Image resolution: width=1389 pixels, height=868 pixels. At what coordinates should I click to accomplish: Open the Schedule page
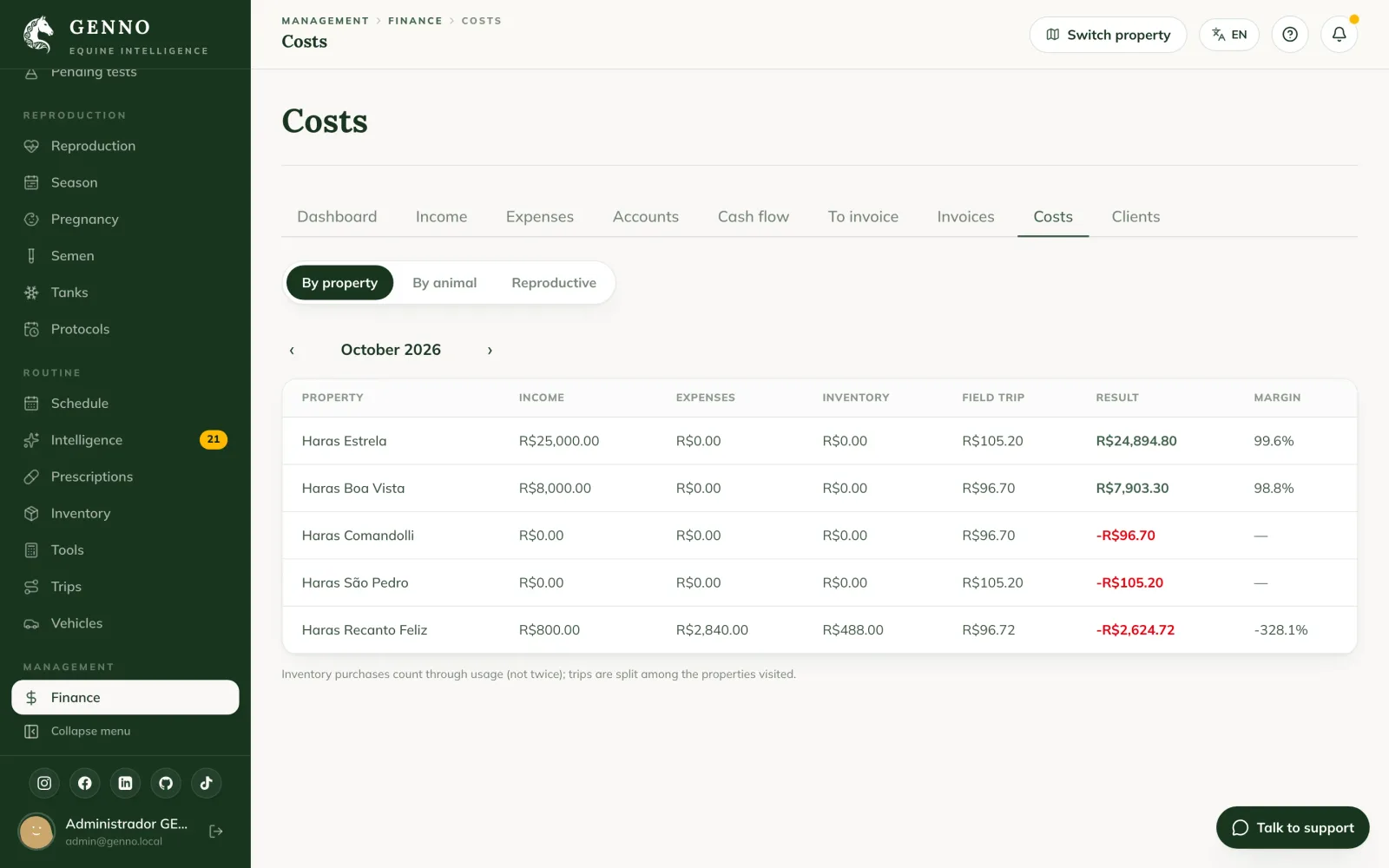click(125, 404)
